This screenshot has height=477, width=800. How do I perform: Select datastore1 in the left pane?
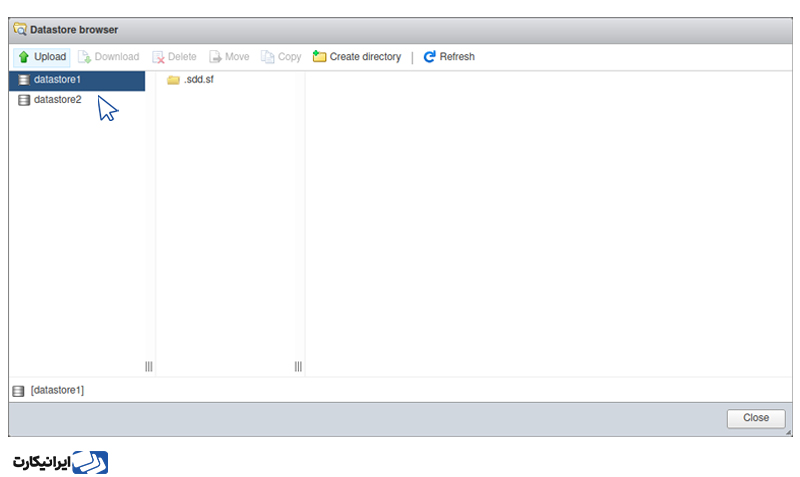(77, 80)
